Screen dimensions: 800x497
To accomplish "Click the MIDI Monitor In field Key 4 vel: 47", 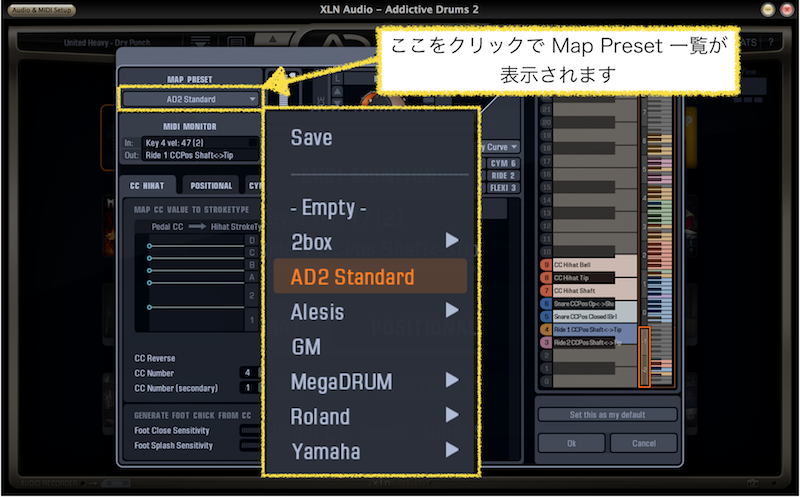I will pyautogui.click(x=200, y=143).
